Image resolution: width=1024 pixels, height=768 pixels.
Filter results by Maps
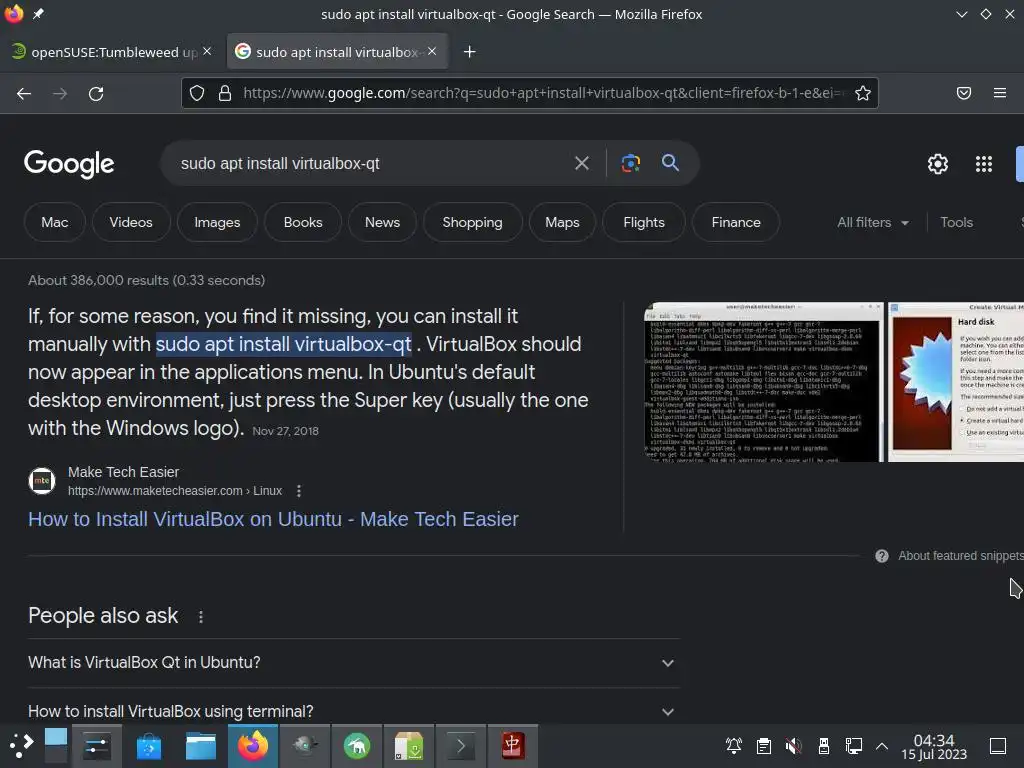click(x=562, y=223)
